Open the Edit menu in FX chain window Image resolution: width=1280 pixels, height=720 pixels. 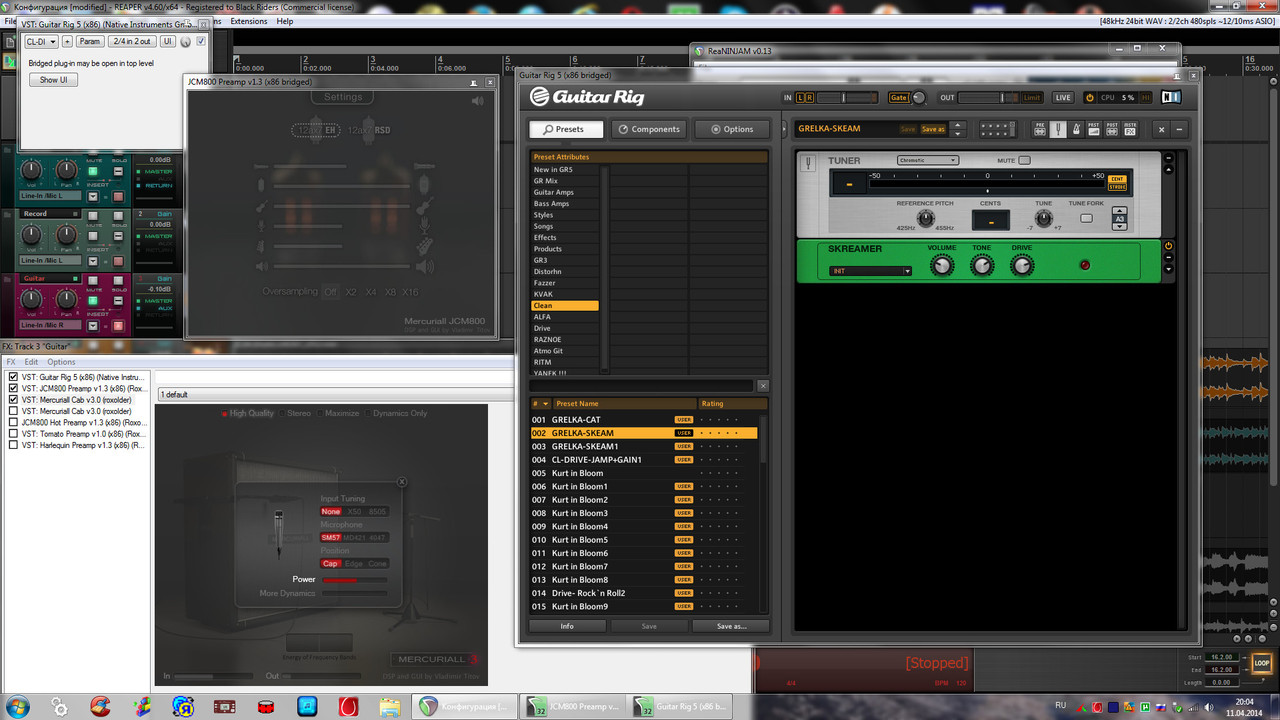(32, 362)
